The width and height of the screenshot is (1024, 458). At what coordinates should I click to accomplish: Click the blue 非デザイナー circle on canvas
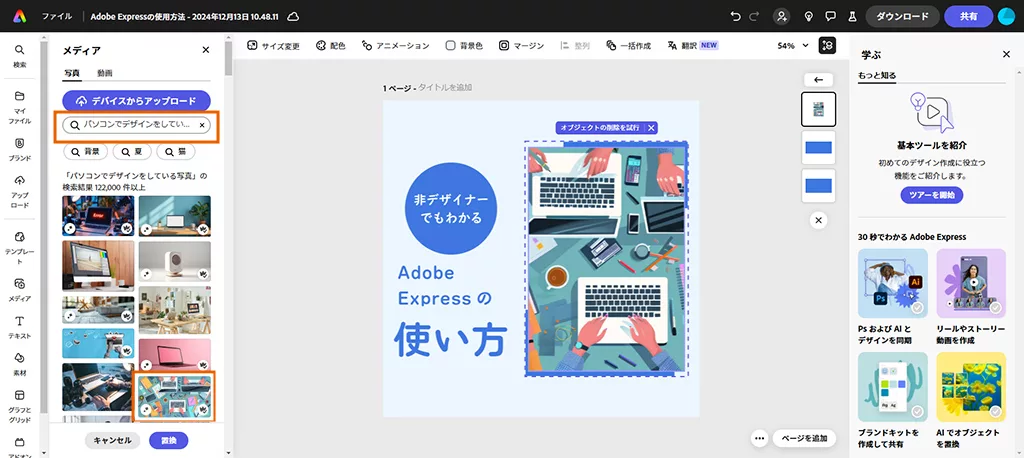pyautogui.click(x=451, y=208)
